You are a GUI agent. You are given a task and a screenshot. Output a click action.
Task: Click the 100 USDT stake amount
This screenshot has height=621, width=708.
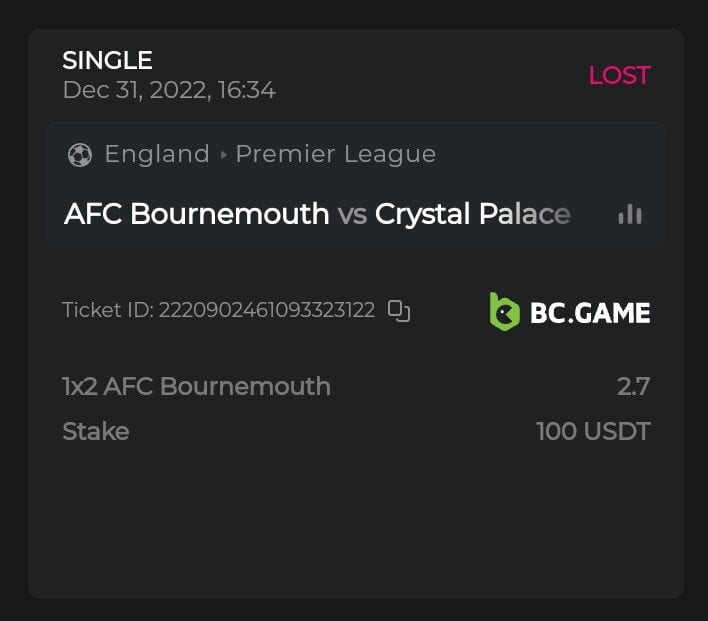pos(593,432)
